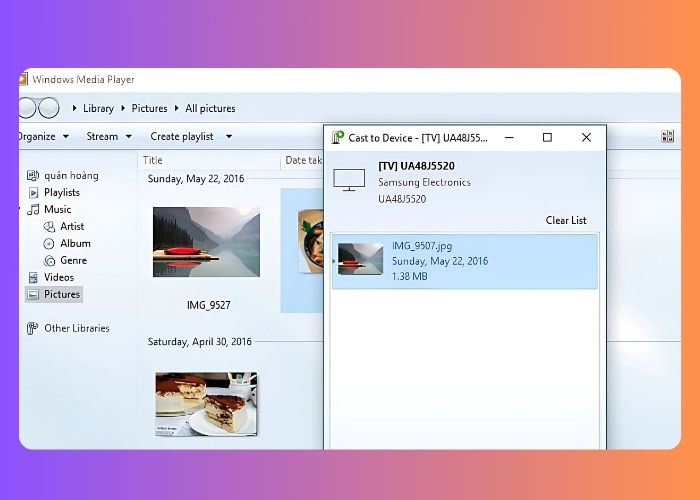Open the Other Libraries section

pos(33,329)
